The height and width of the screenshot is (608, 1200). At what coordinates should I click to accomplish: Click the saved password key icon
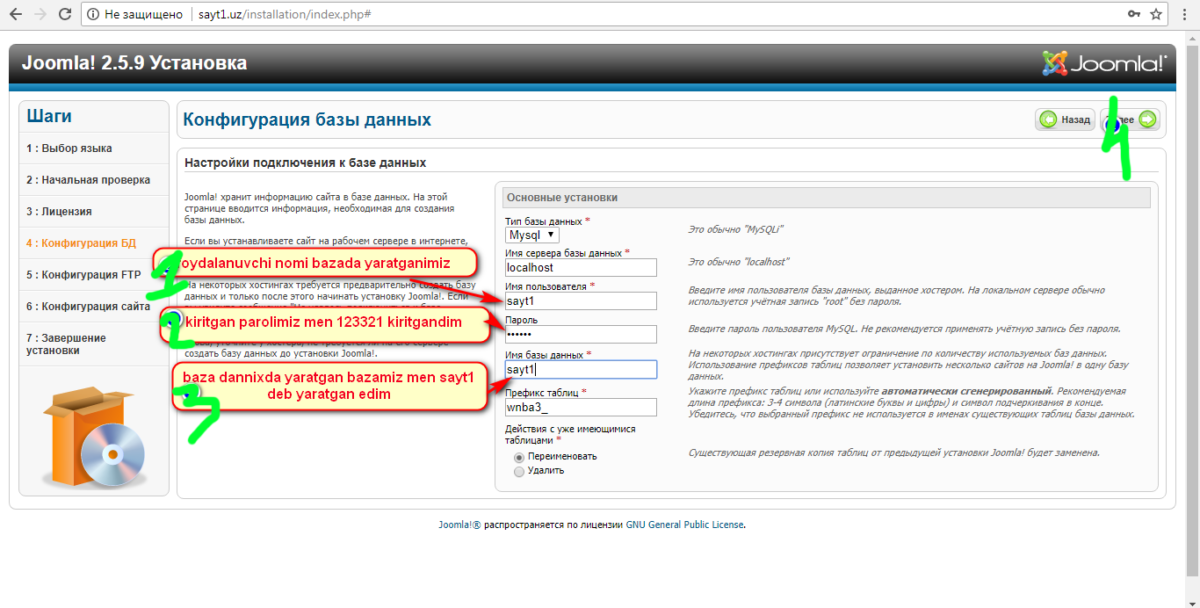click(x=1133, y=15)
